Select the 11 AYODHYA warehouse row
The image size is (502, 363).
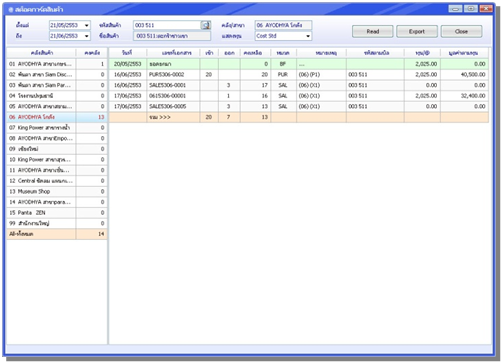point(57,170)
